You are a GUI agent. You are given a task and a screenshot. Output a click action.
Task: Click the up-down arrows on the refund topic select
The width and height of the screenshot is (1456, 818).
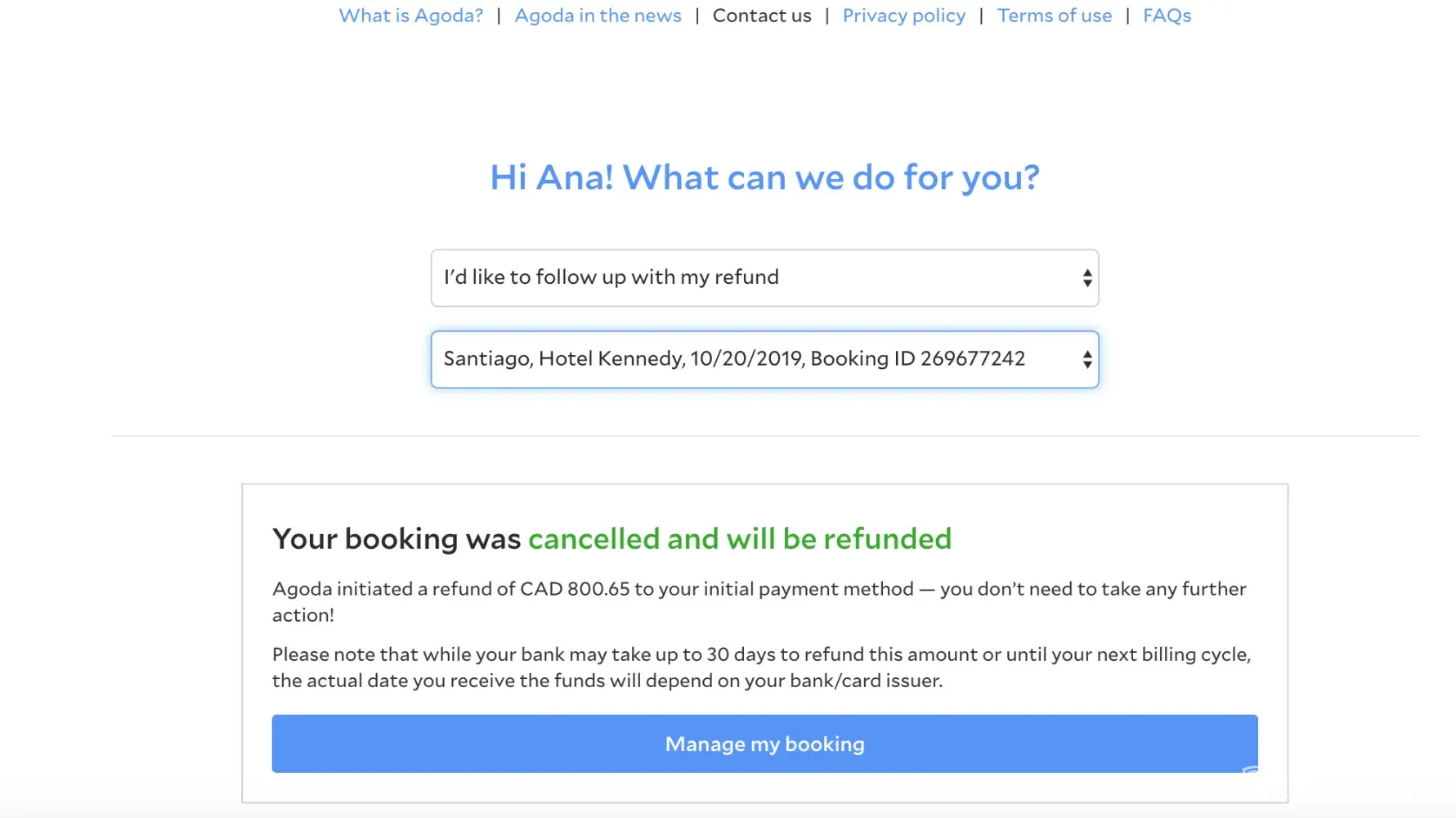pos(1086,278)
